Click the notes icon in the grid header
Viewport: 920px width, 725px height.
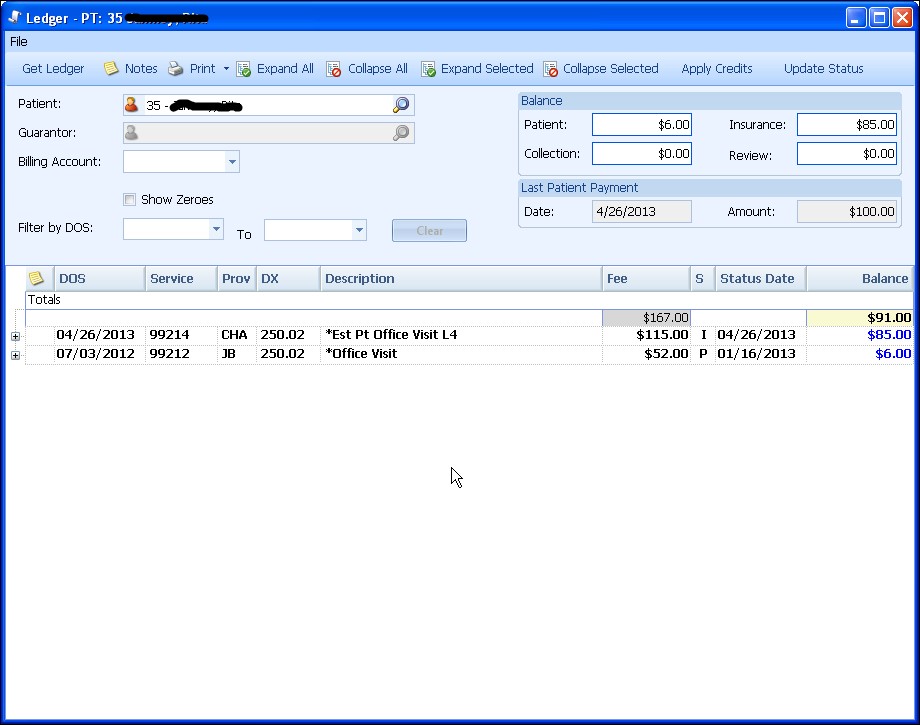click(x=37, y=277)
